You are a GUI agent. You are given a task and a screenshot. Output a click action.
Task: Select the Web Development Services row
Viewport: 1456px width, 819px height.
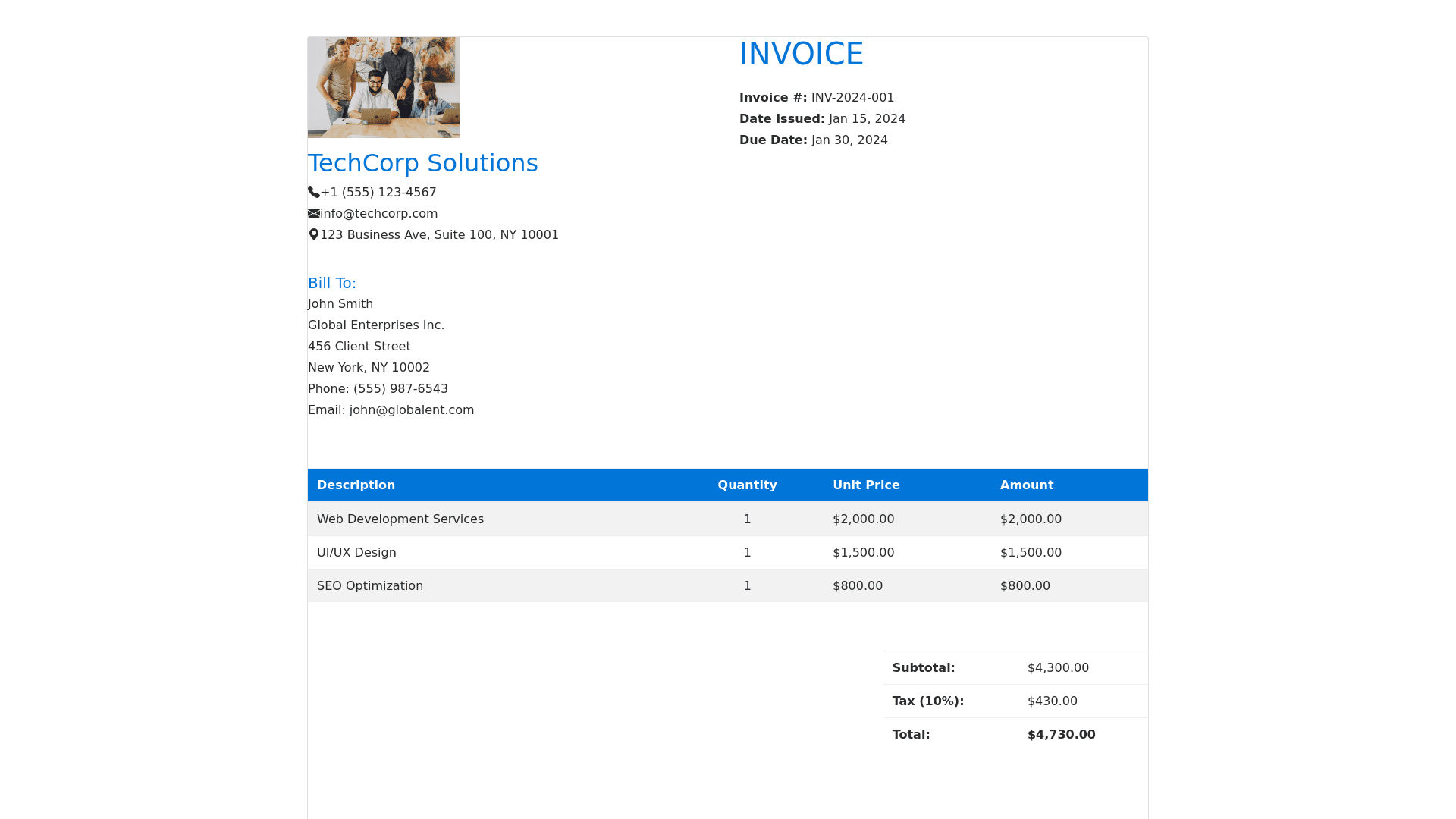(400, 519)
